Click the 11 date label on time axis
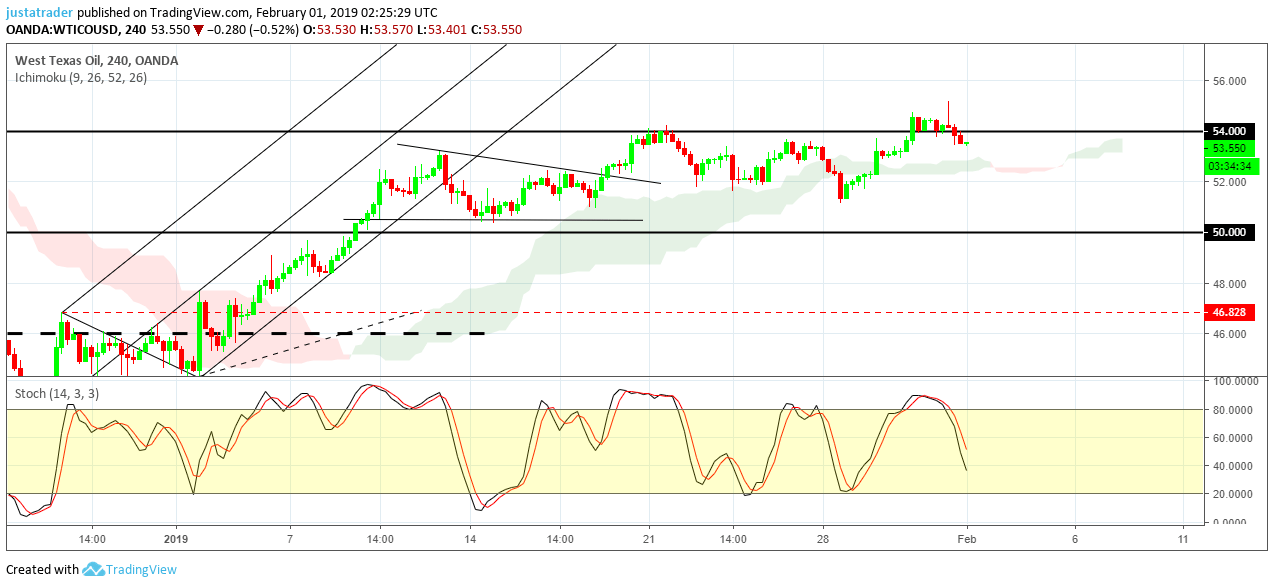Viewport: 1274px width, 587px height. (x=1183, y=538)
